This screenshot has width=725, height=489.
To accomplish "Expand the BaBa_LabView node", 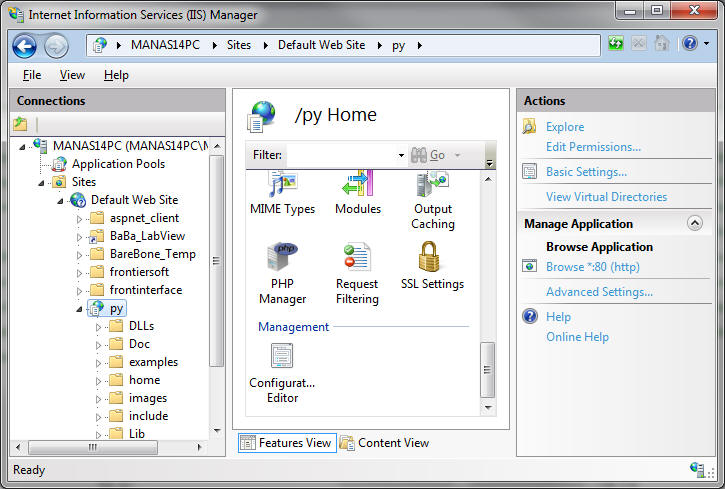I will [79, 237].
